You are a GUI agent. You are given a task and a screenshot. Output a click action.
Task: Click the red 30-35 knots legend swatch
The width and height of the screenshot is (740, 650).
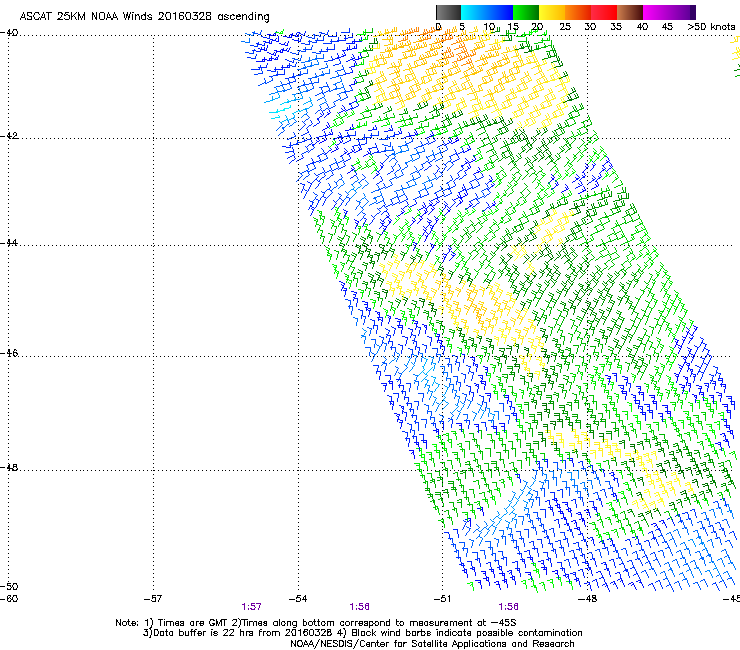click(x=604, y=12)
